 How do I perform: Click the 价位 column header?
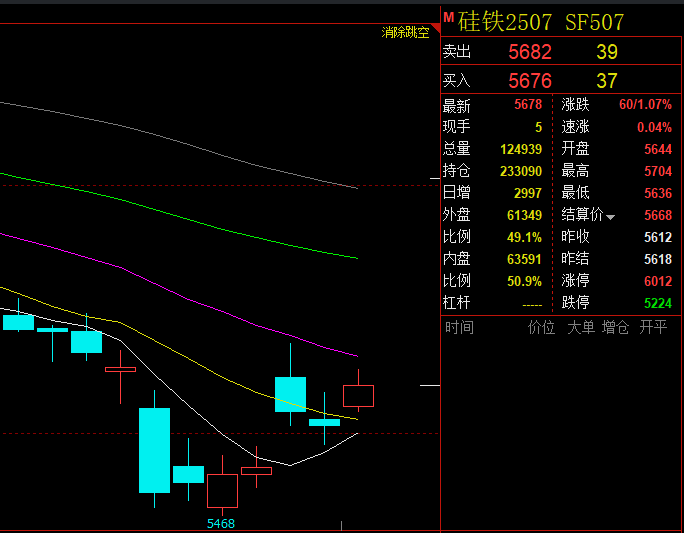coord(541,327)
